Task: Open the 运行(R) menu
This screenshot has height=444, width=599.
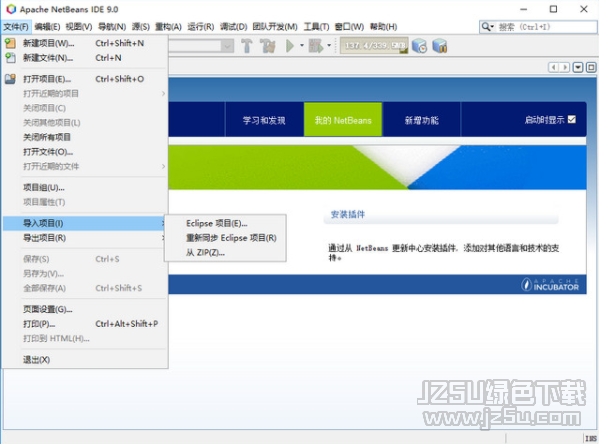Action: [201, 27]
